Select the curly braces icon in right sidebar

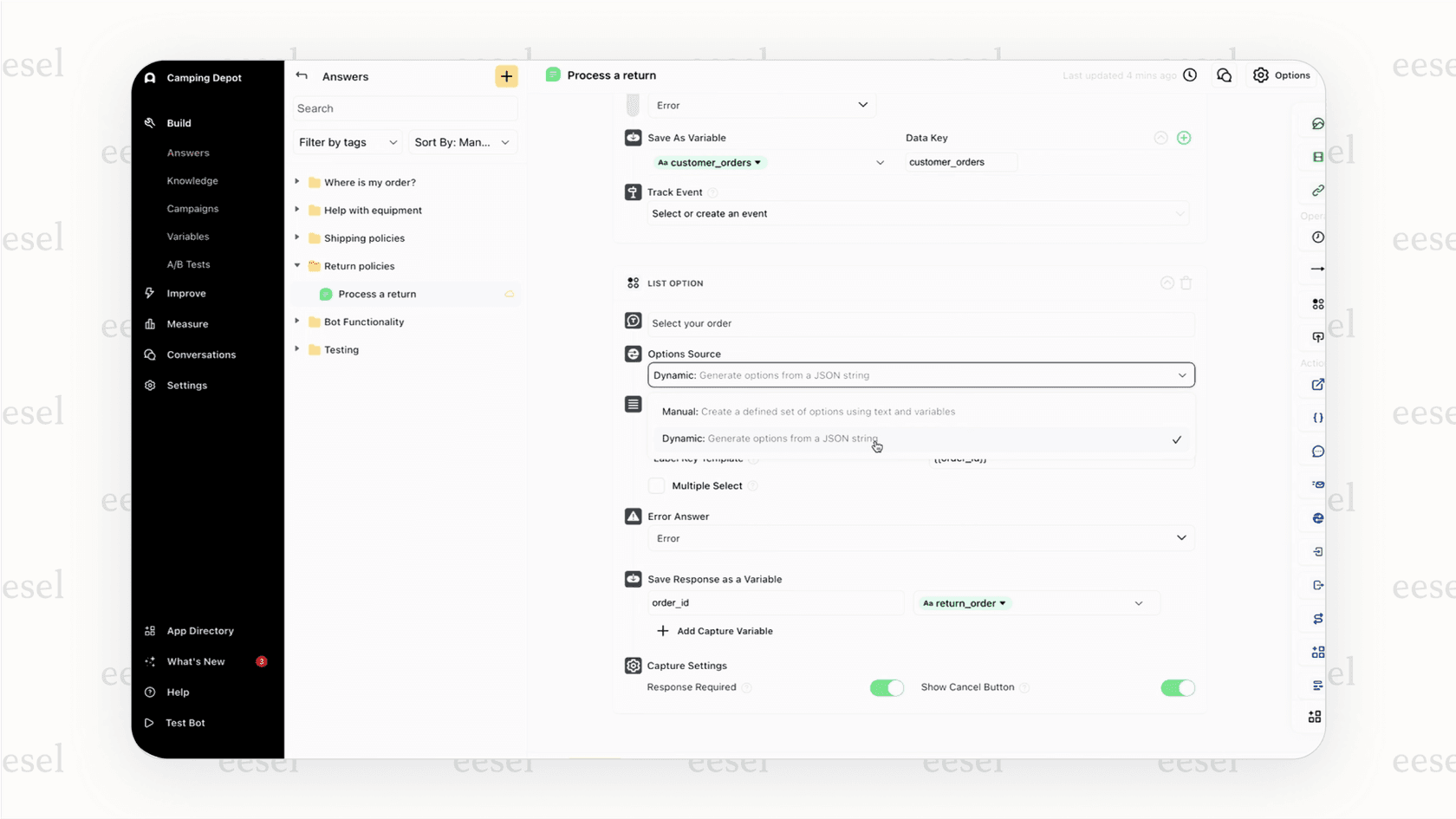pos(1316,417)
